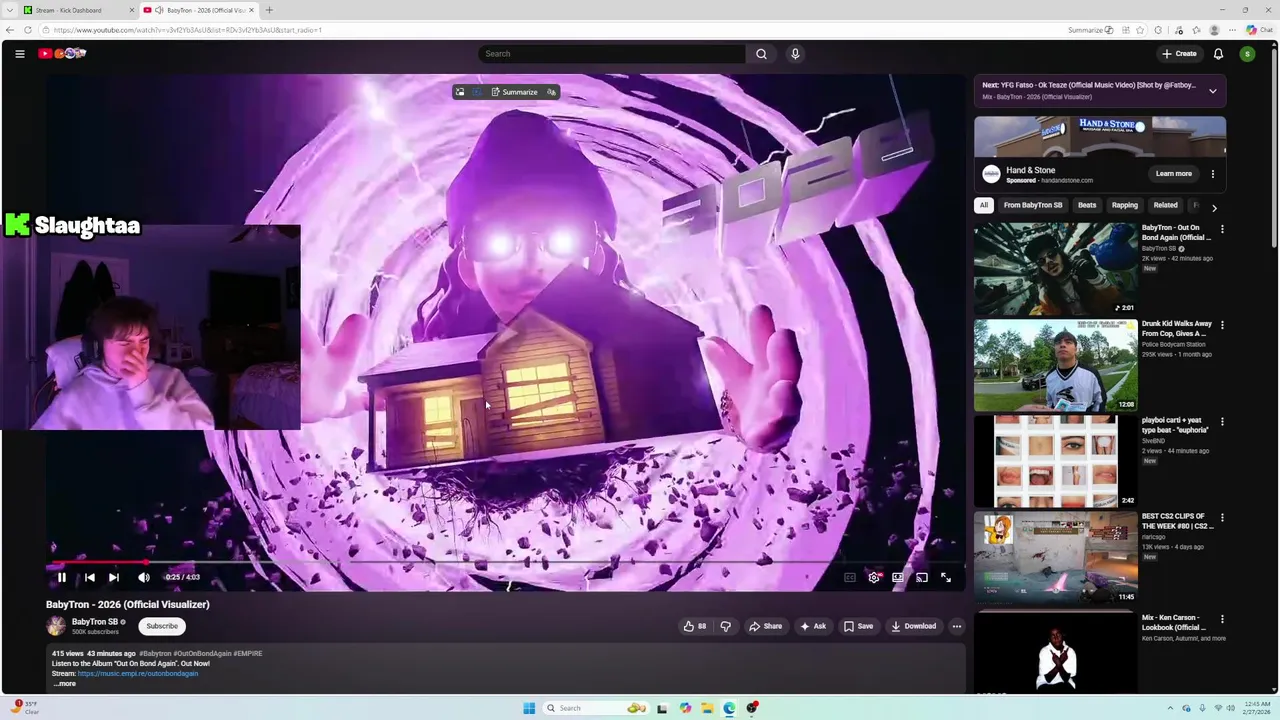
Task: Open the YouTube guide hamburger menu
Action: [20, 54]
